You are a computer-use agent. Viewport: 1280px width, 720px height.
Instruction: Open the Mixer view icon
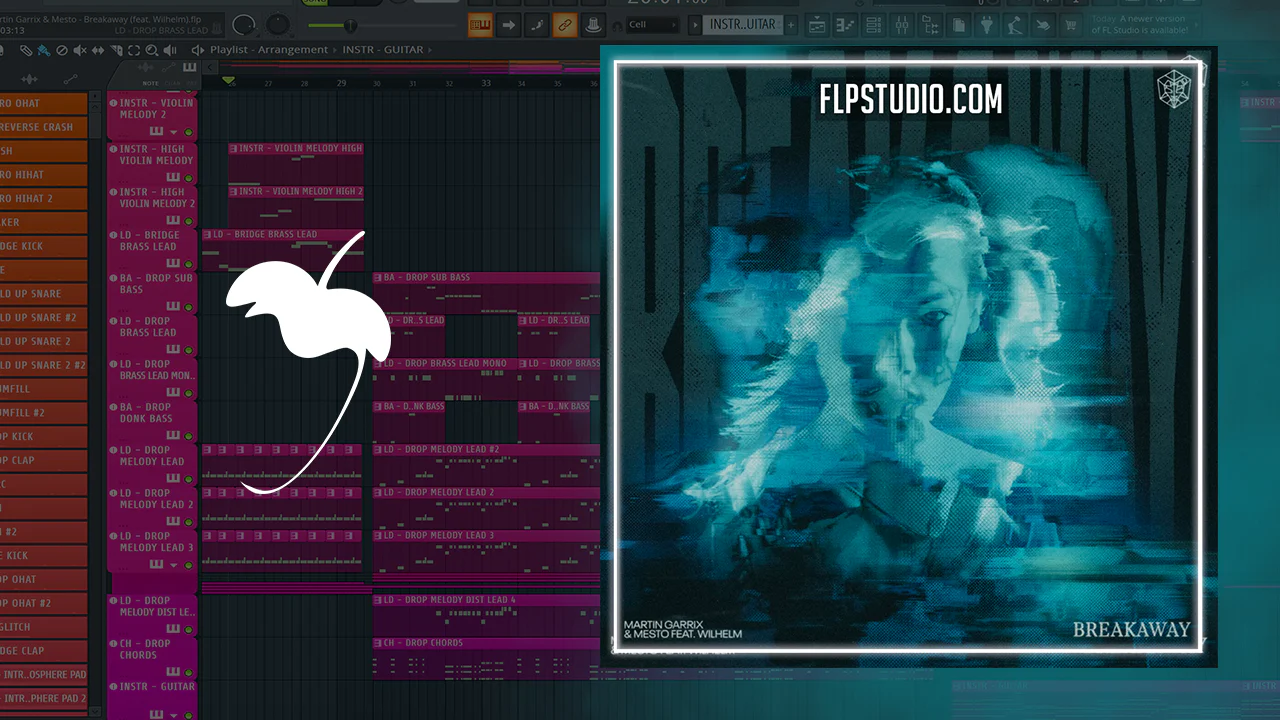tap(902, 25)
